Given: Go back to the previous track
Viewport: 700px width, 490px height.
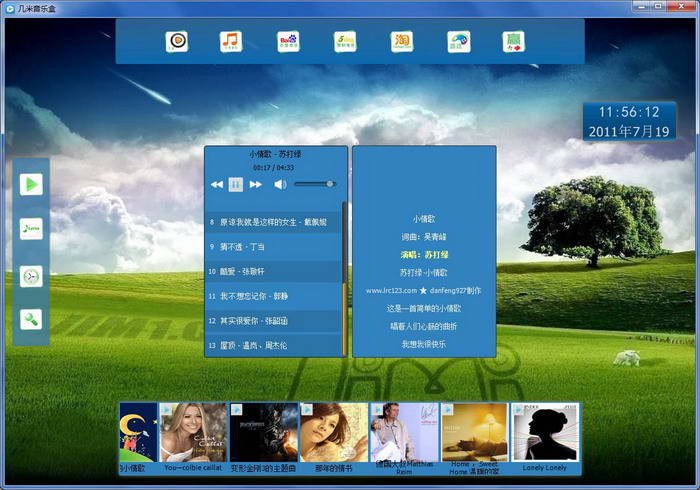Looking at the screenshot, I should [216, 184].
